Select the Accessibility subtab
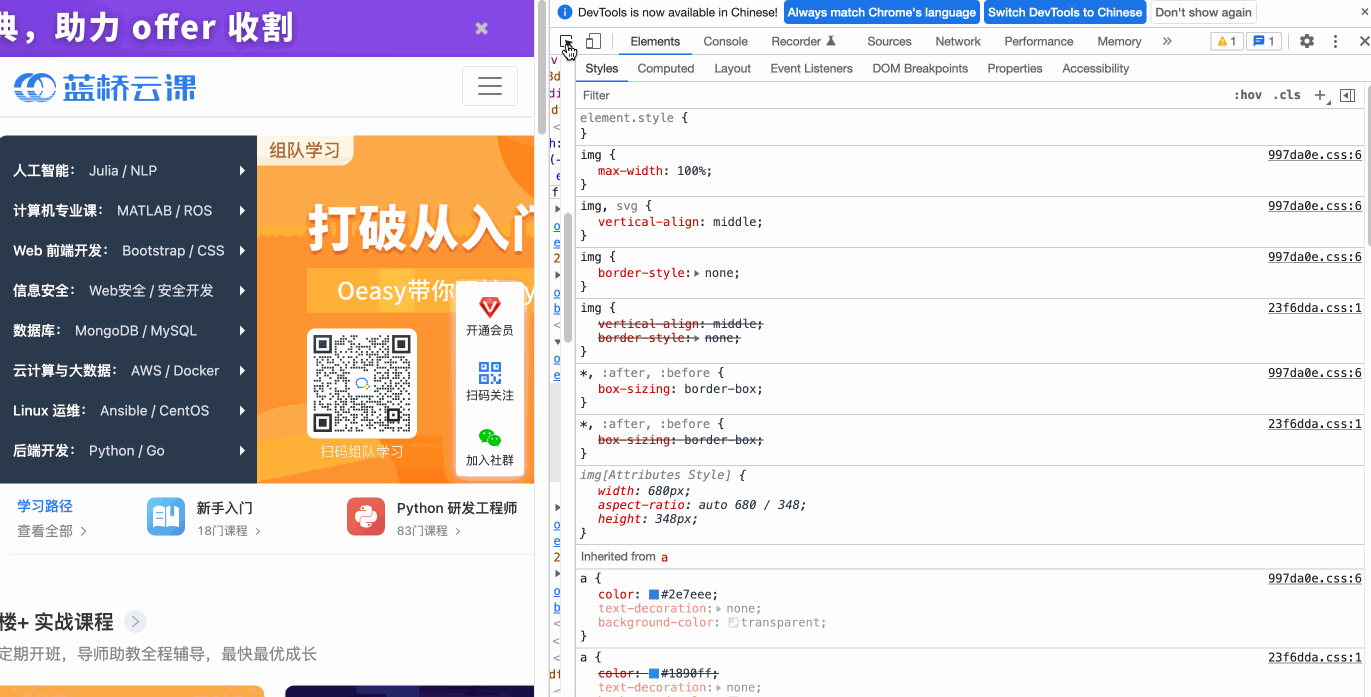The width and height of the screenshot is (1371, 697). 1096,68
